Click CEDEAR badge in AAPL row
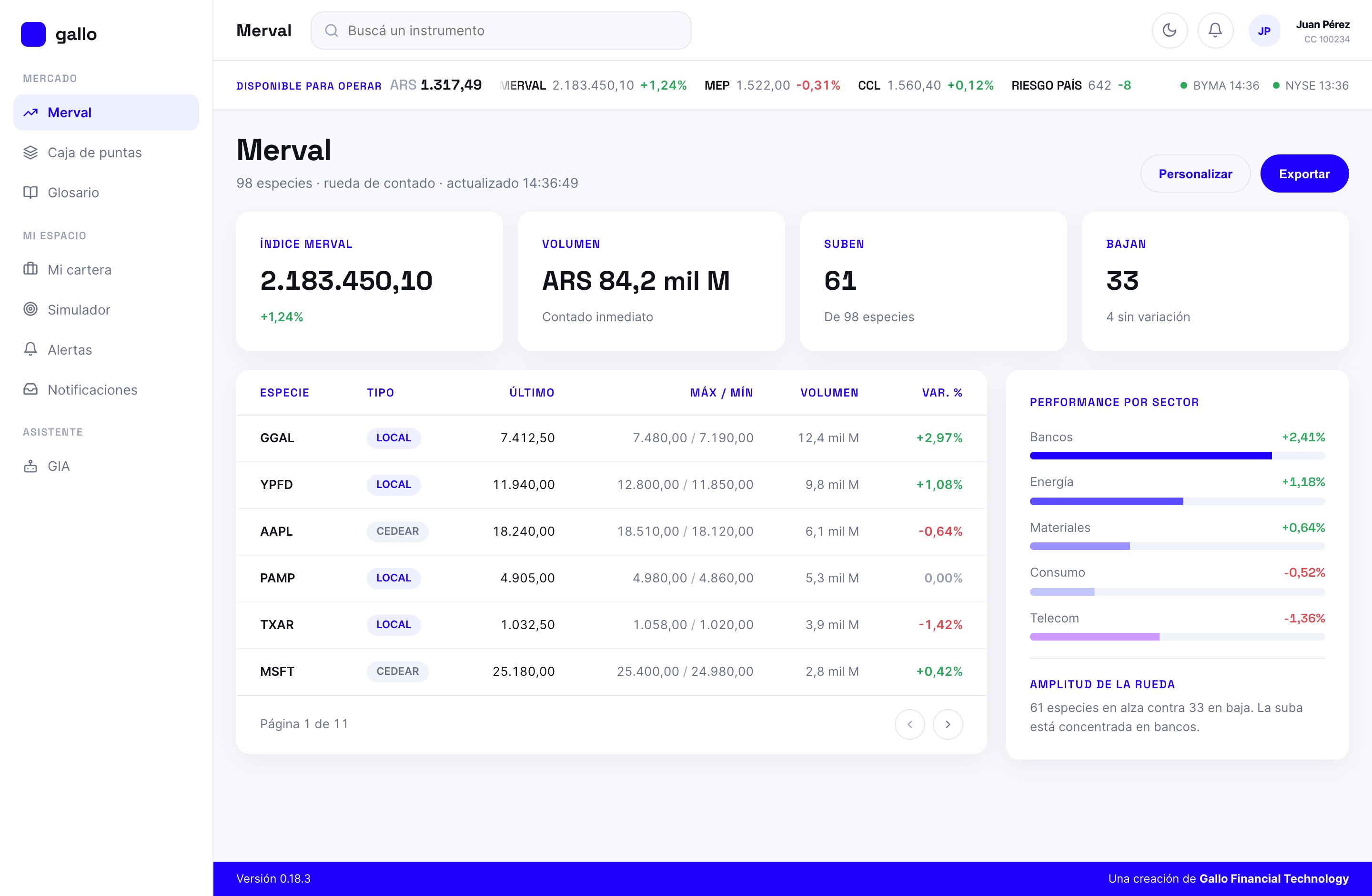This screenshot has width=1372, height=896. click(x=397, y=531)
